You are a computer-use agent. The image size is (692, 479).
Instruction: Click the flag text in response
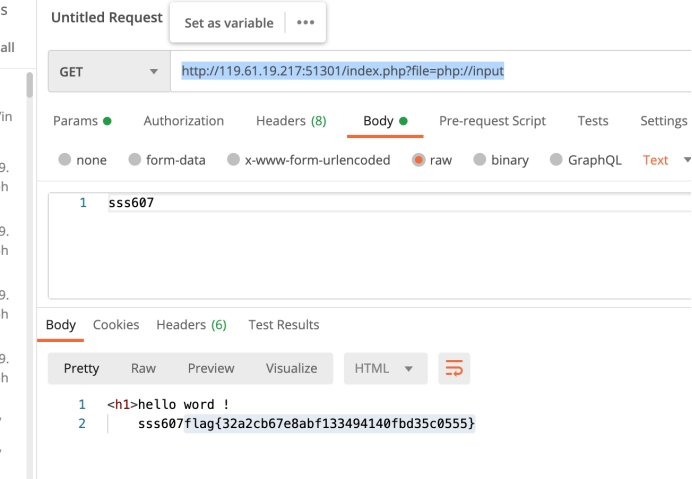point(329,424)
